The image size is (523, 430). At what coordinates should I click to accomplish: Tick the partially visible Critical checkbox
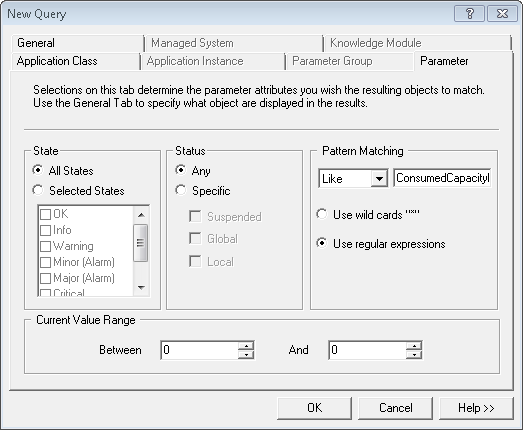pyautogui.click(x=45, y=293)
